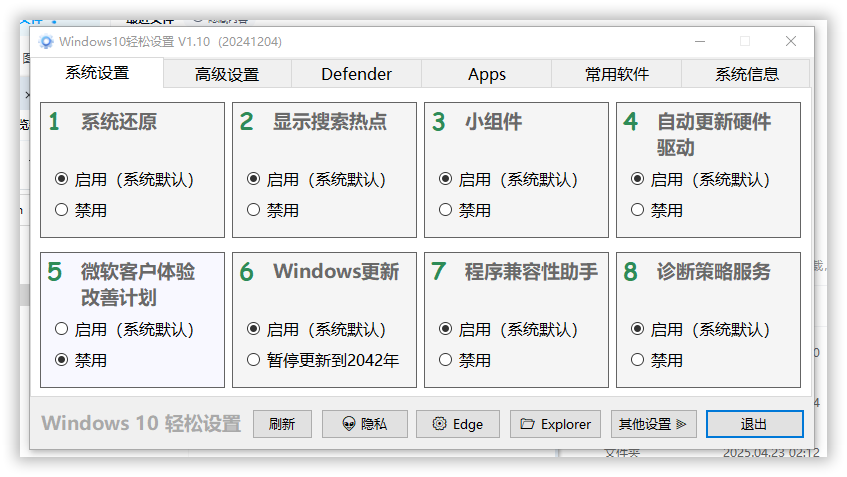Screen dimensions: 847x477
Task: Open the 常用软件 tab
Action: point(617,74)
